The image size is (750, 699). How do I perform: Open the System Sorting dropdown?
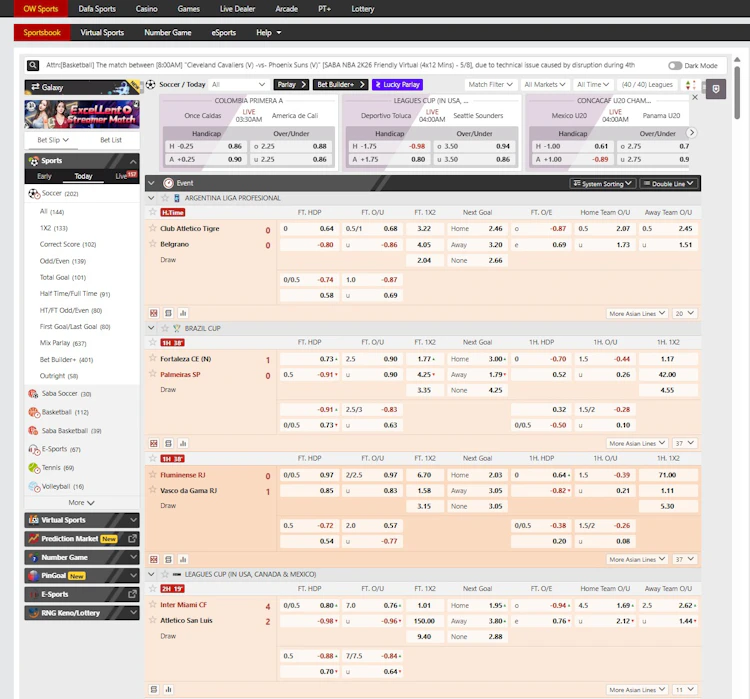603,184
